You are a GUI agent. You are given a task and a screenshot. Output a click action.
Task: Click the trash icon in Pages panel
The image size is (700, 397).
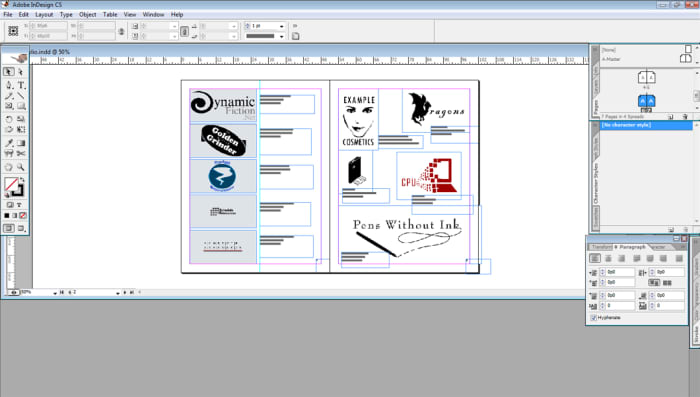tap(685, 117)
